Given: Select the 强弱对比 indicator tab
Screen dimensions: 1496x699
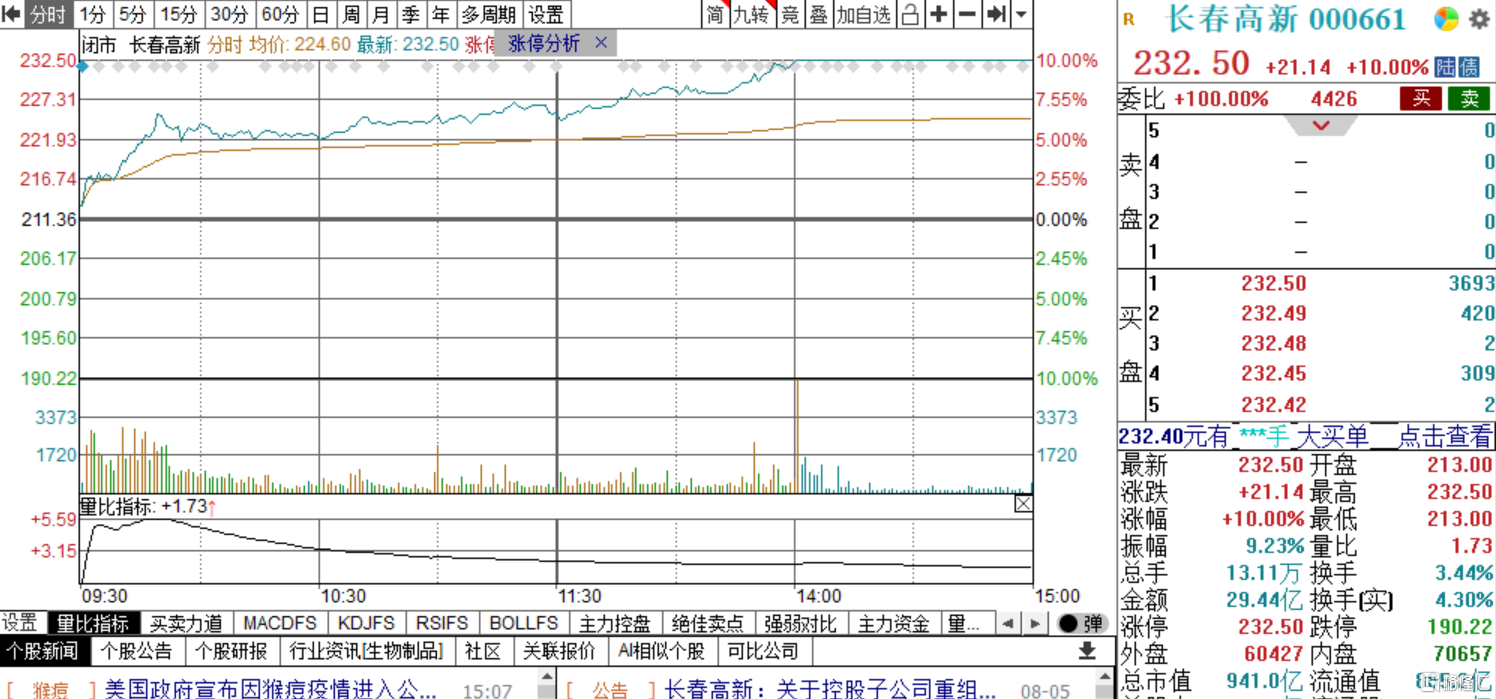Looking at the screenshot, I should pos(800,623).
